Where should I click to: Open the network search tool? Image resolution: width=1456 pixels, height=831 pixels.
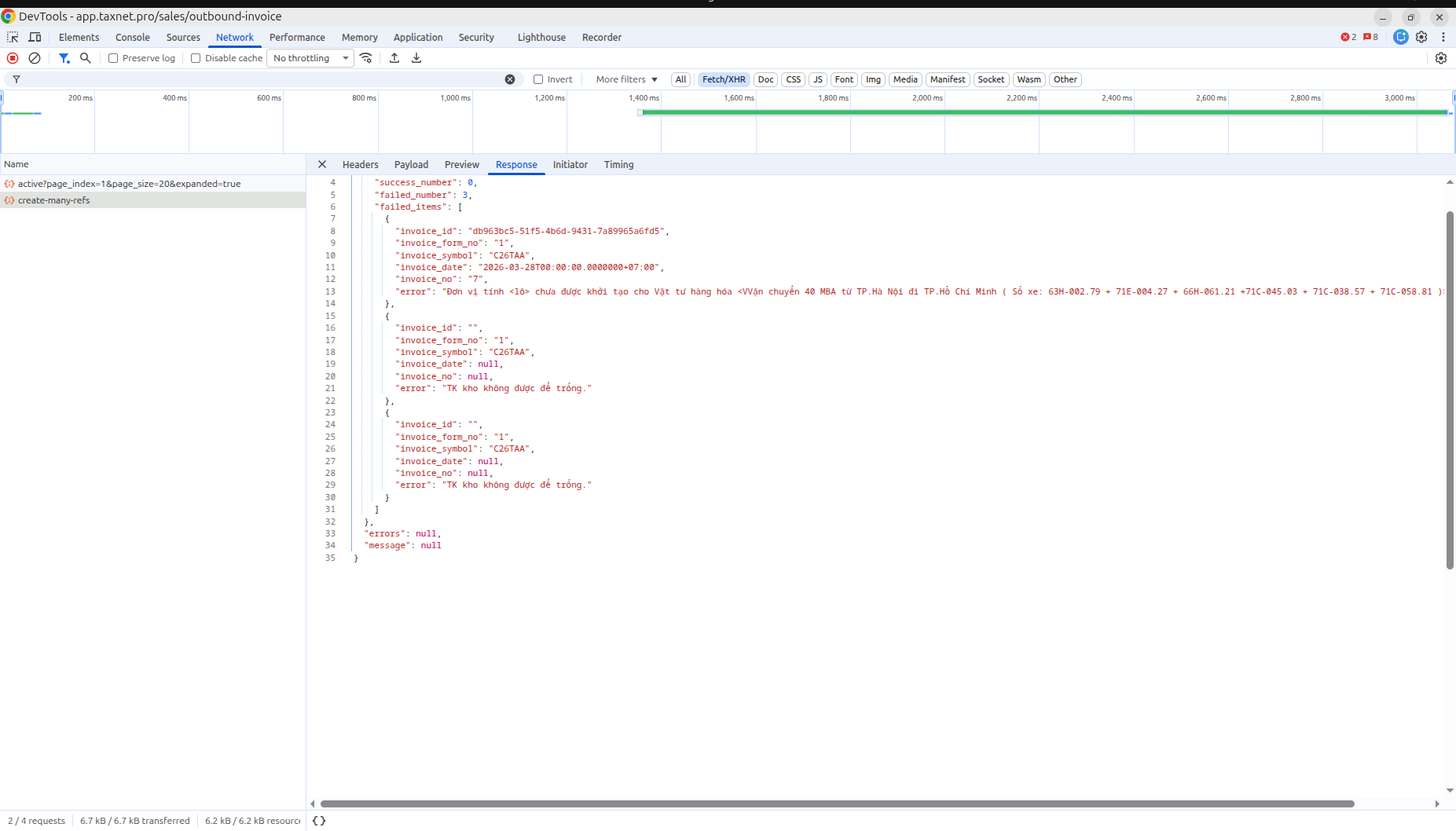click(x=86, y=58)
